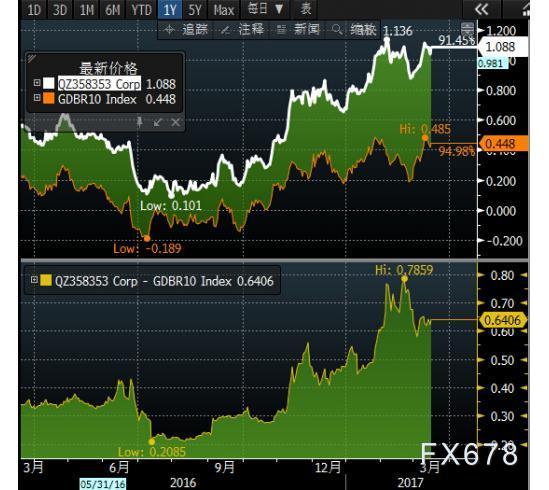Open the 表 table view
Image resolution: width=549 pixels, height=490 pixels.
[x=305, y=9]
